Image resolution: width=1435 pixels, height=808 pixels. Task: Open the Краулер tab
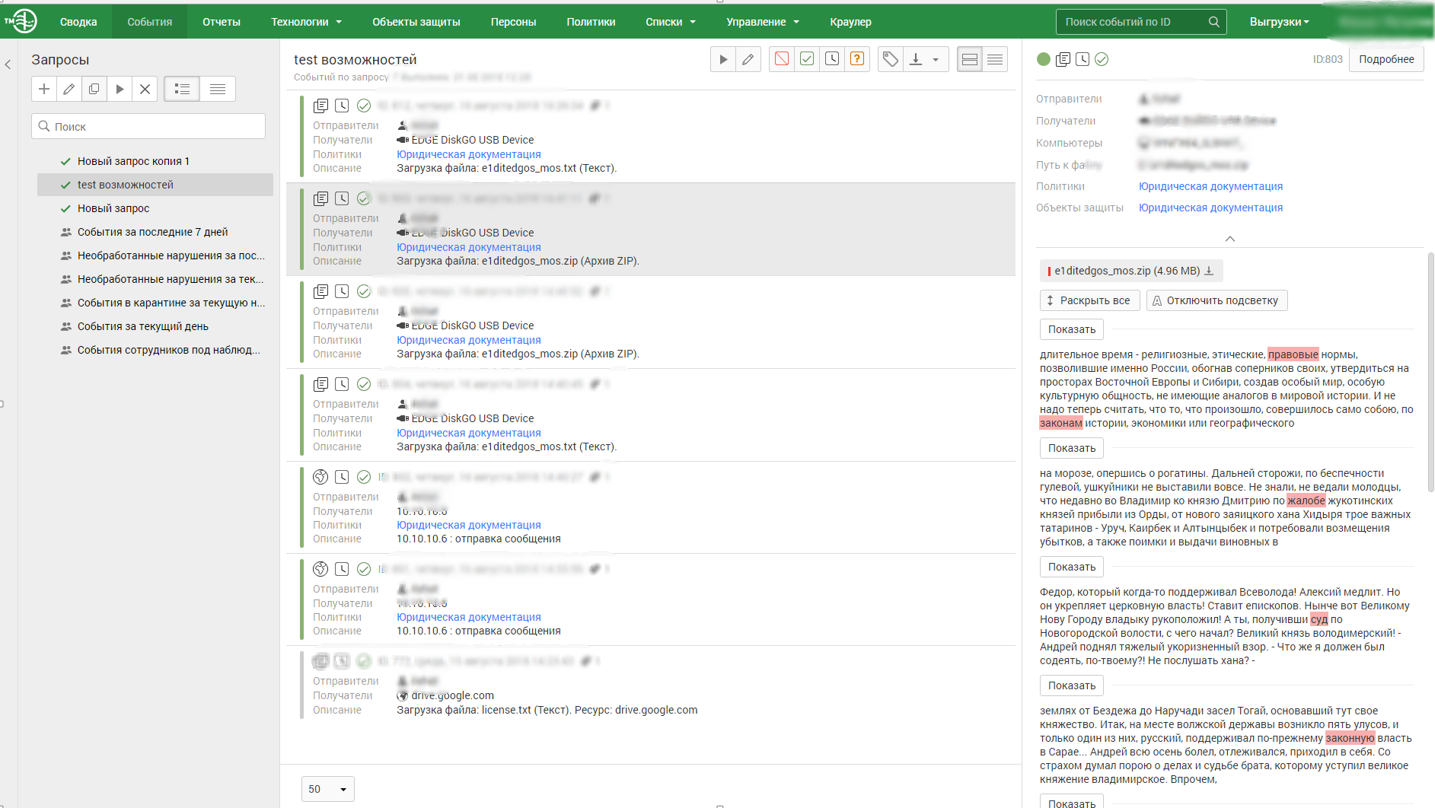[850, 22]
